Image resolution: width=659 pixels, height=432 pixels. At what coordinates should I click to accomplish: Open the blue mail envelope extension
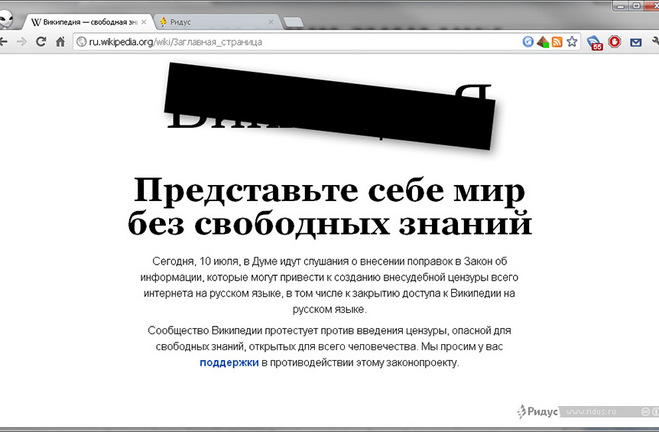635,42
